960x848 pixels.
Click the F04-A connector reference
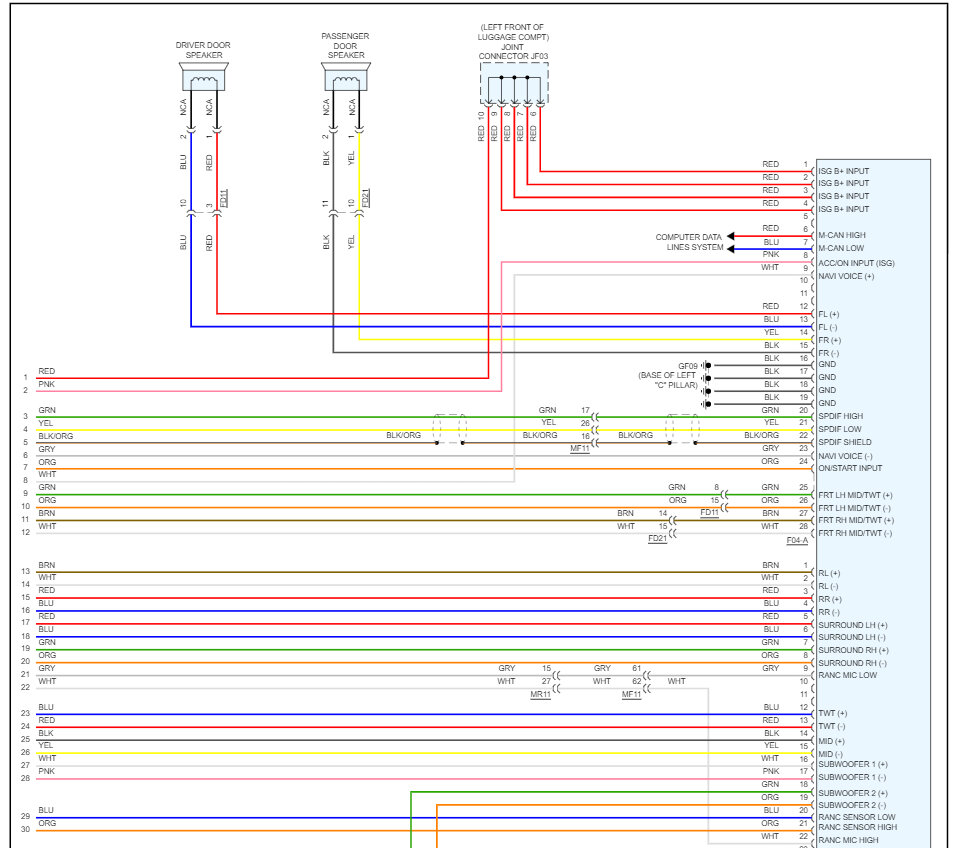pyautogui.click(x=797, y=541)
